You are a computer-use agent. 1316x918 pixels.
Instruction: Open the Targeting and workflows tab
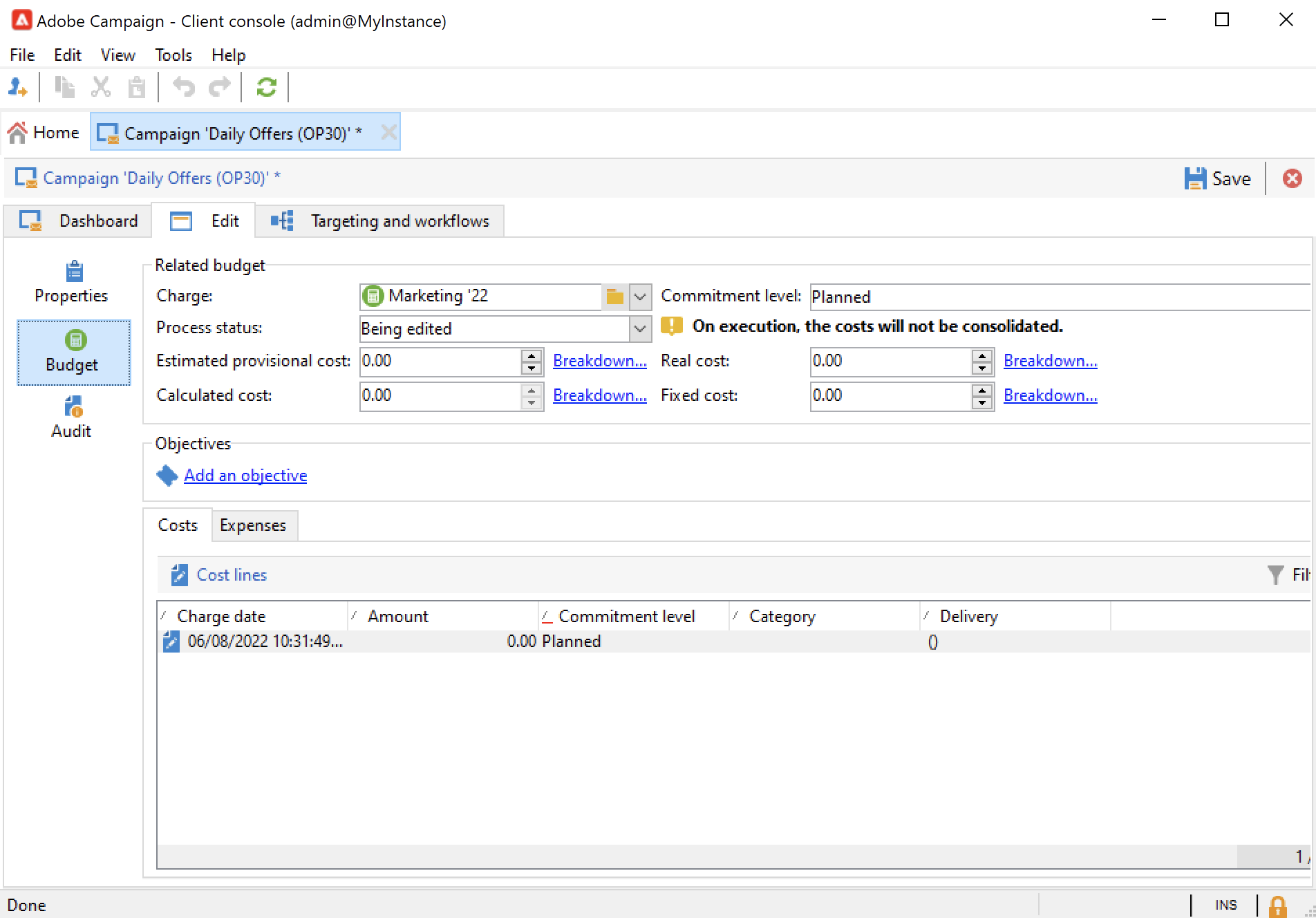(380, 221)
